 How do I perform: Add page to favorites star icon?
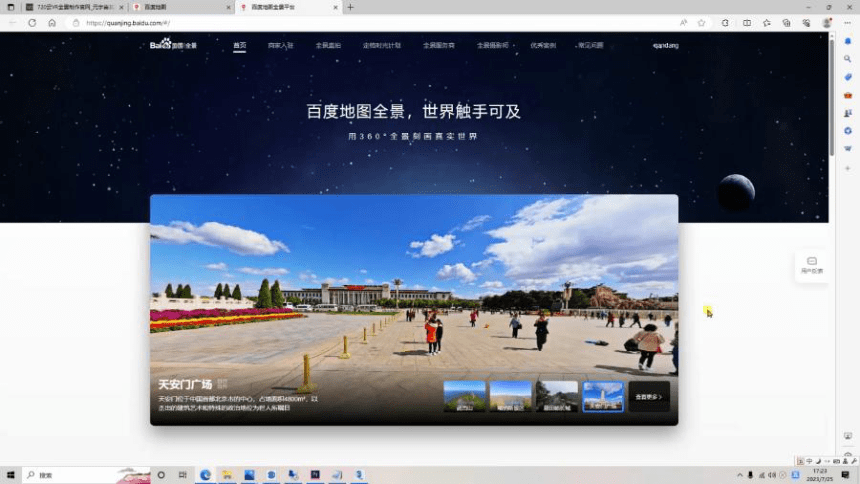[701, 23]
